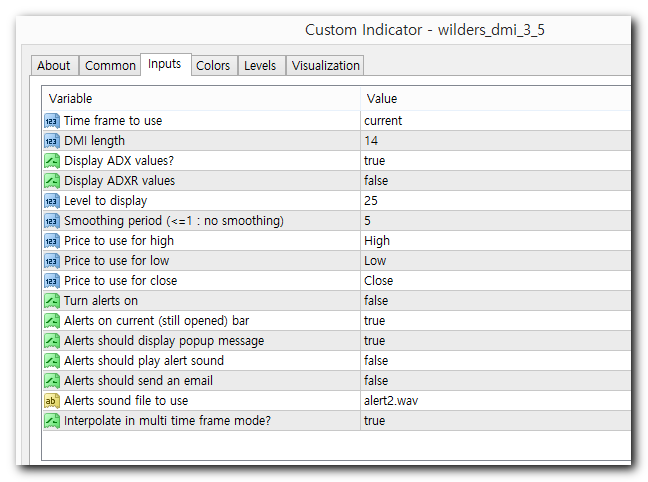
Task: Click the Display ADXR values false value
Action: click(376, 181)
